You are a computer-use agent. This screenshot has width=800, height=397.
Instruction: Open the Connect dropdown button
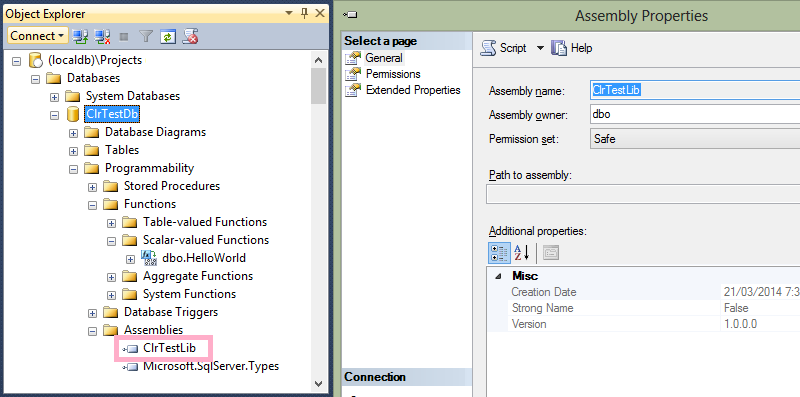37,36
